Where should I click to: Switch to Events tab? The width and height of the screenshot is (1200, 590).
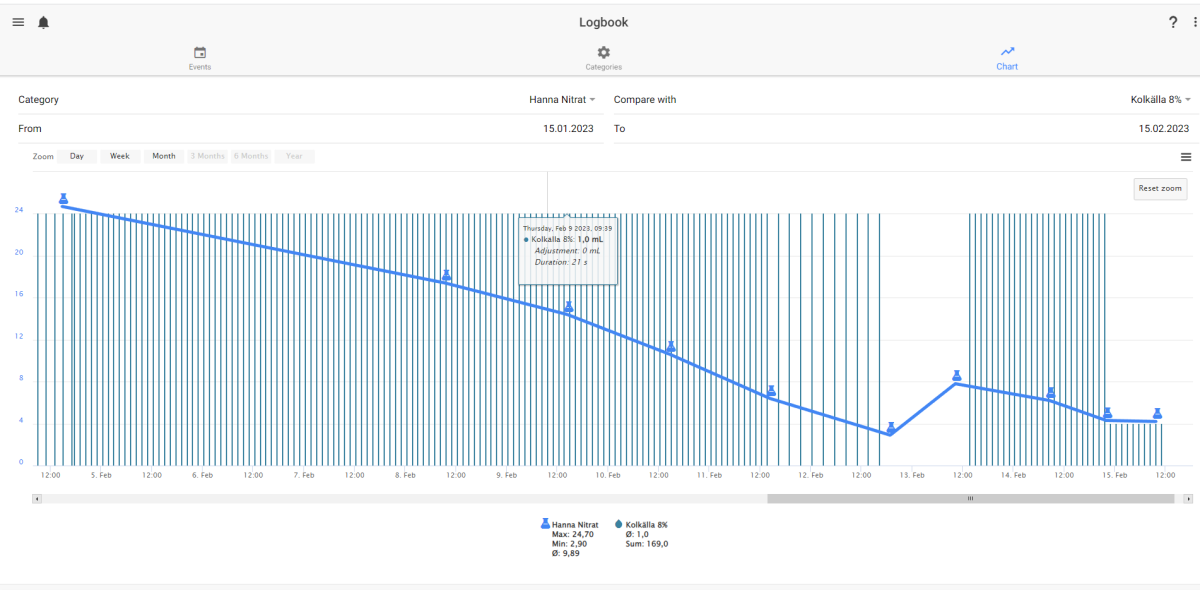pos(200,59)
